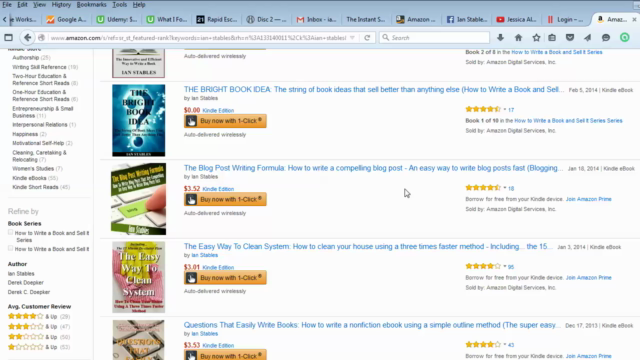The height and width of the screenshot is (360, 640).
Task: Click the browser Back arrow button
Action: pos(27,38)
